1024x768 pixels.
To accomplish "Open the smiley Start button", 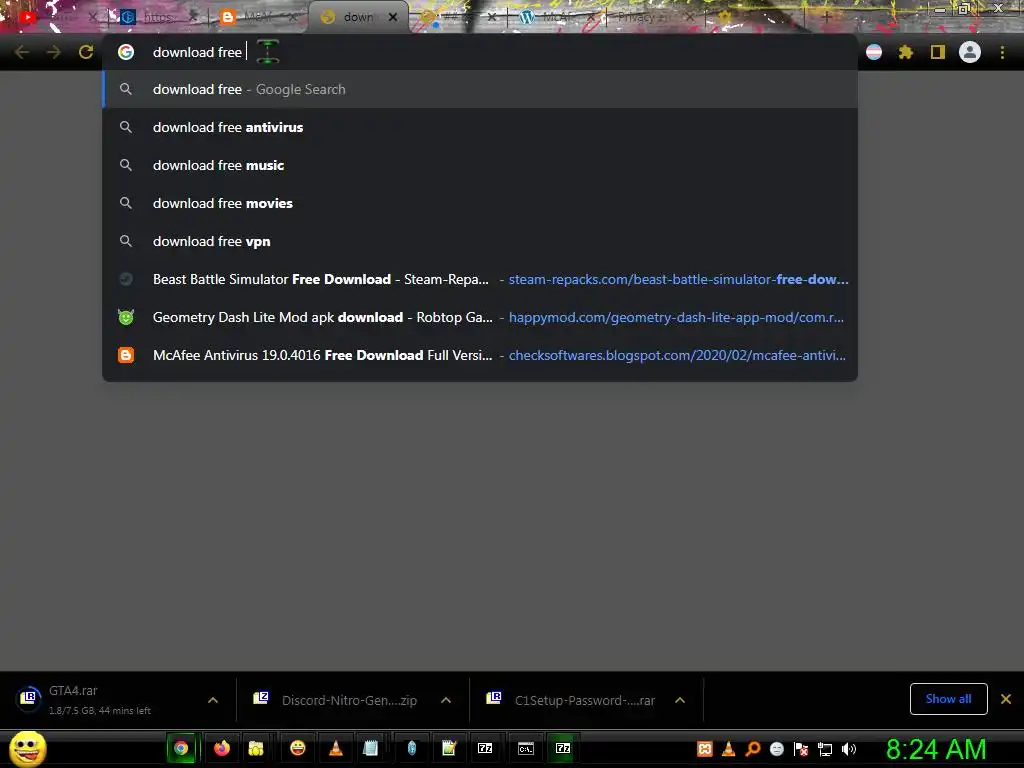I will click(x=27, y=748).
